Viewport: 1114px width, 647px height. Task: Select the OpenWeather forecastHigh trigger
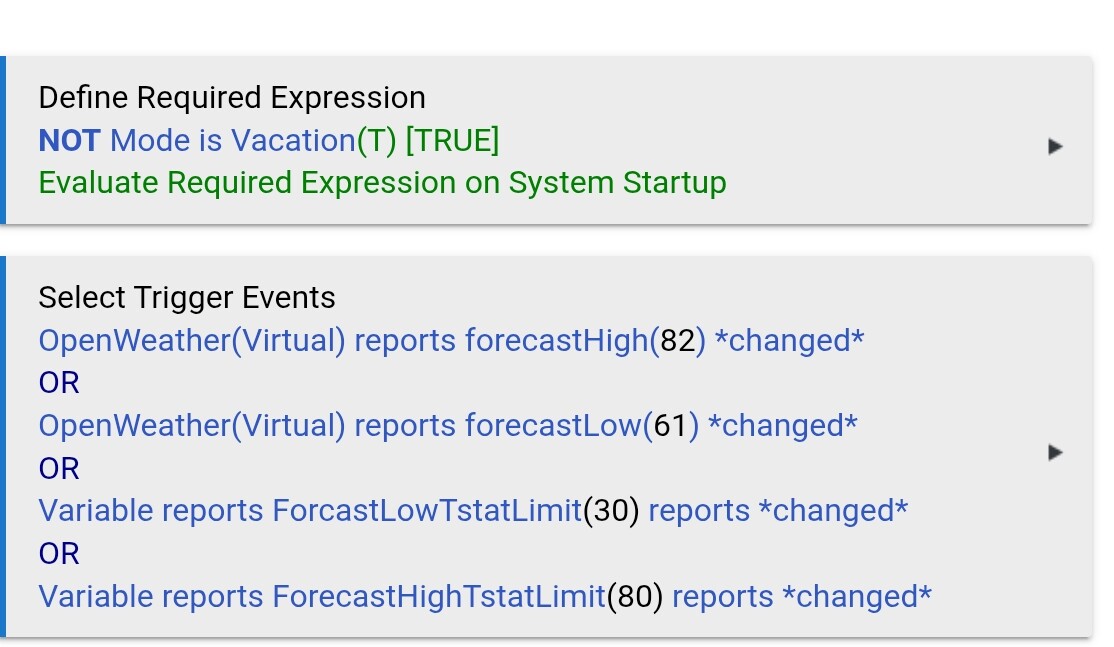[343, 341]
